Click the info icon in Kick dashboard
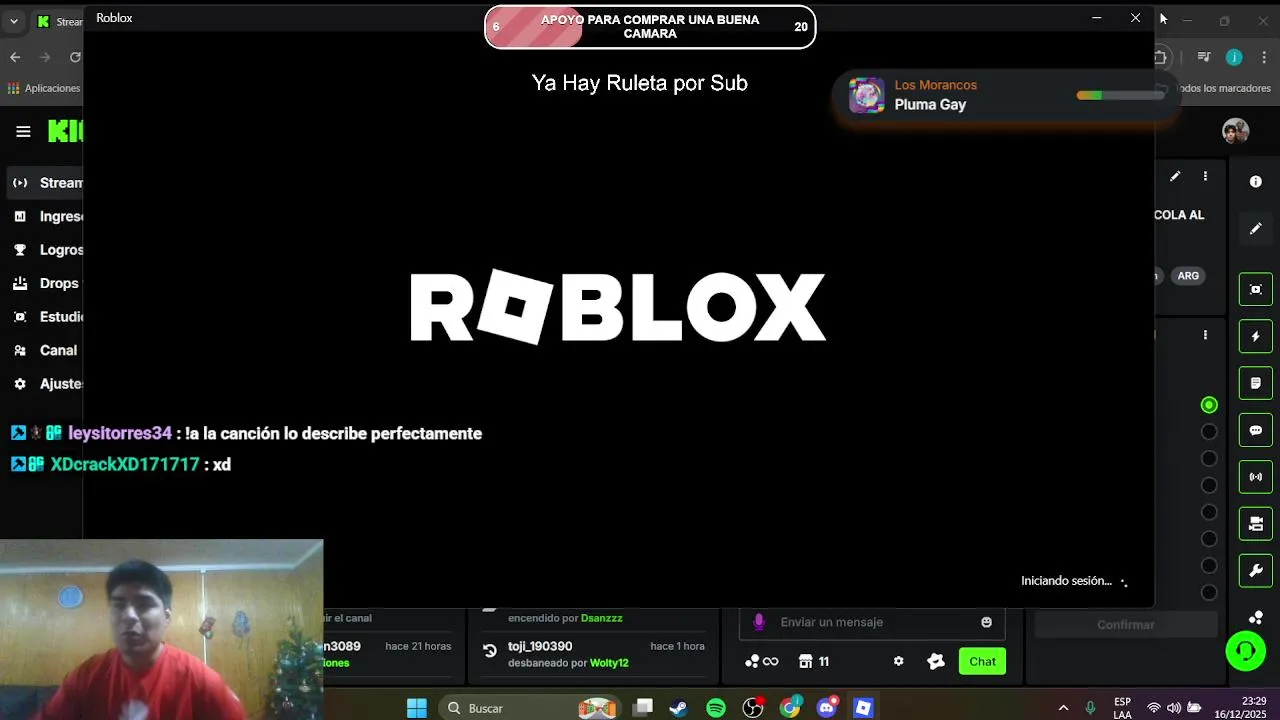 (x=1255, y=182)
